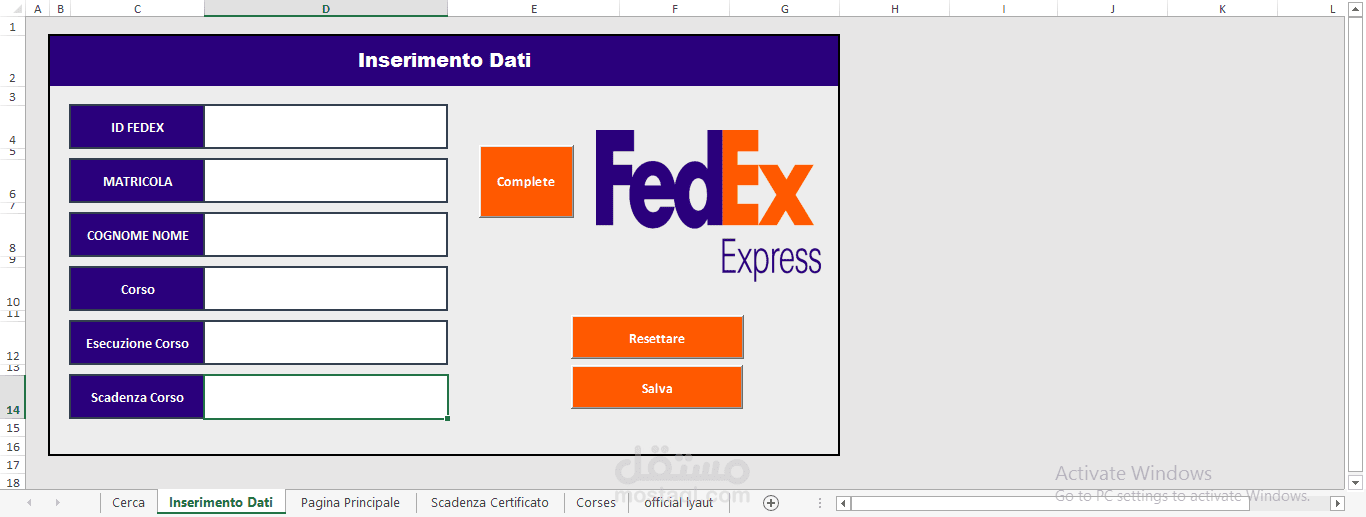Click the next sheet navigation arrow
The height and width of the screenshot is (517, 1366).
coord(57,502)
